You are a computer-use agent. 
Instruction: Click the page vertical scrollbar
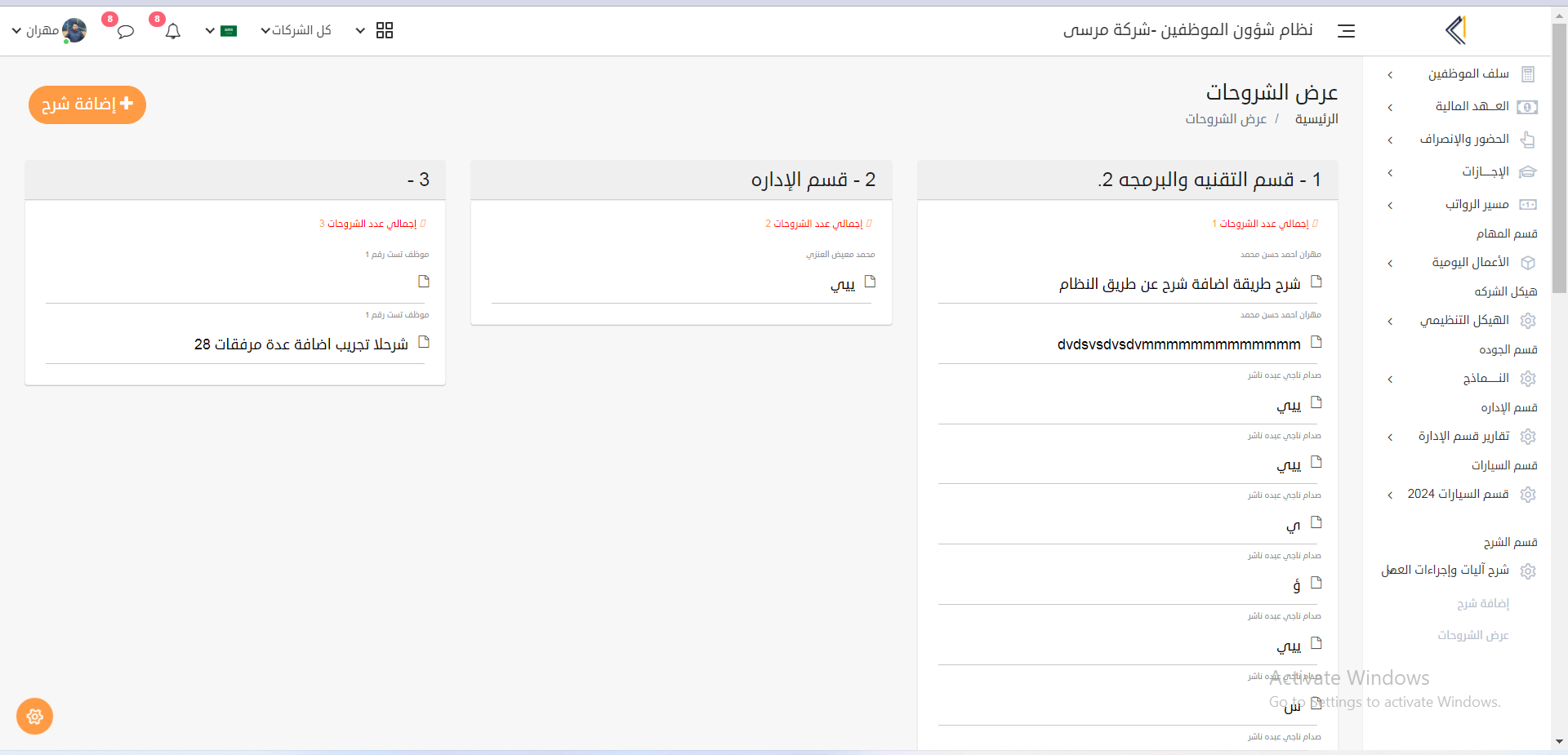(1559, 163)
